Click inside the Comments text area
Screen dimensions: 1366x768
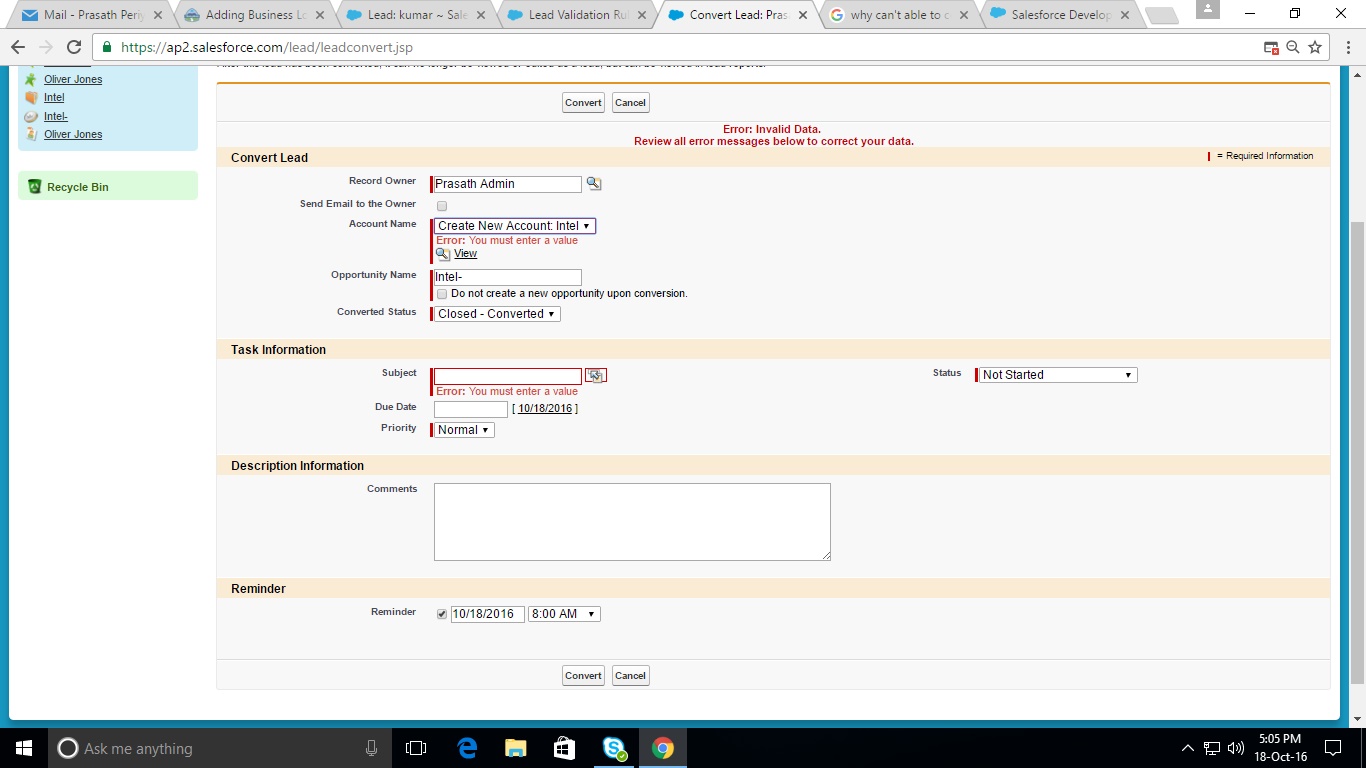coord(632,522)
